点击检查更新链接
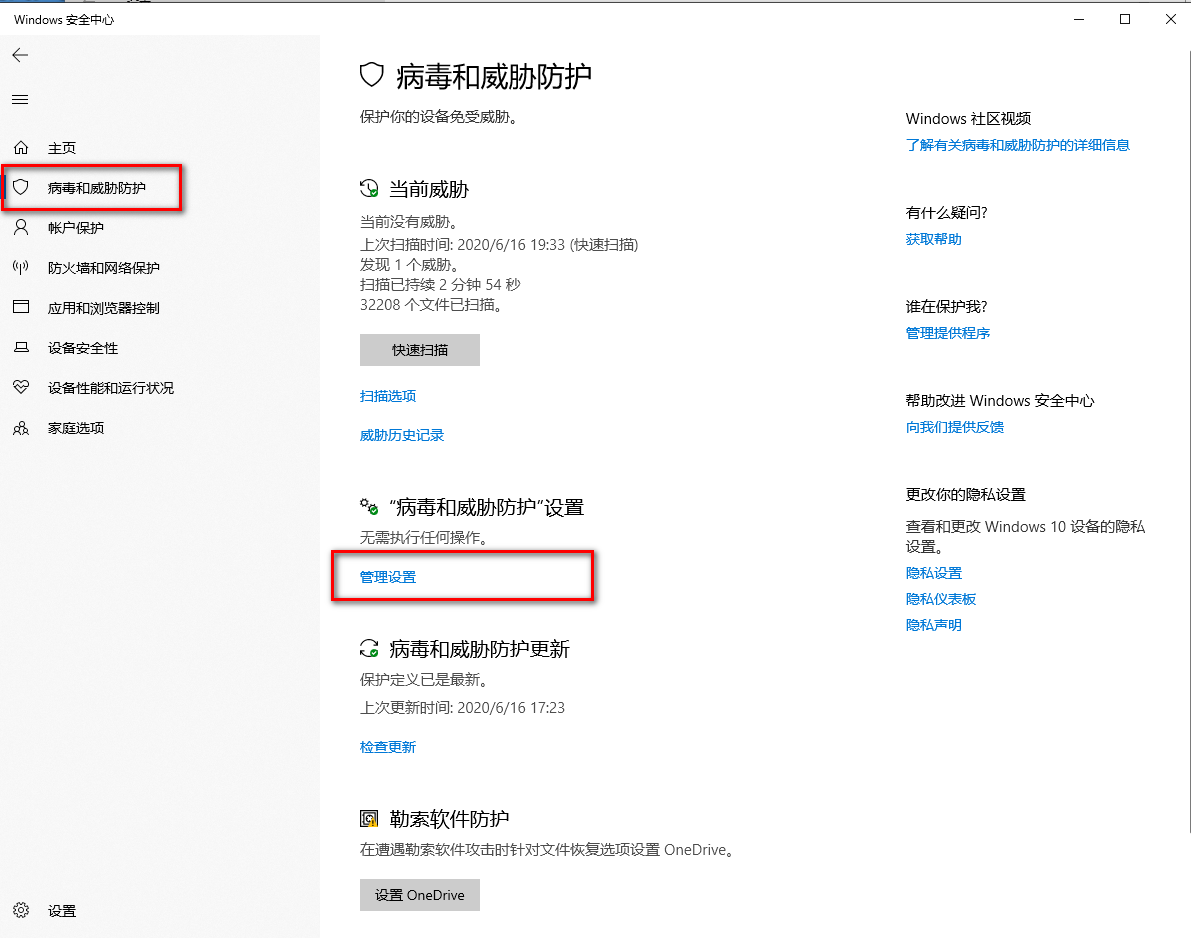 click(x=388, y=746)
